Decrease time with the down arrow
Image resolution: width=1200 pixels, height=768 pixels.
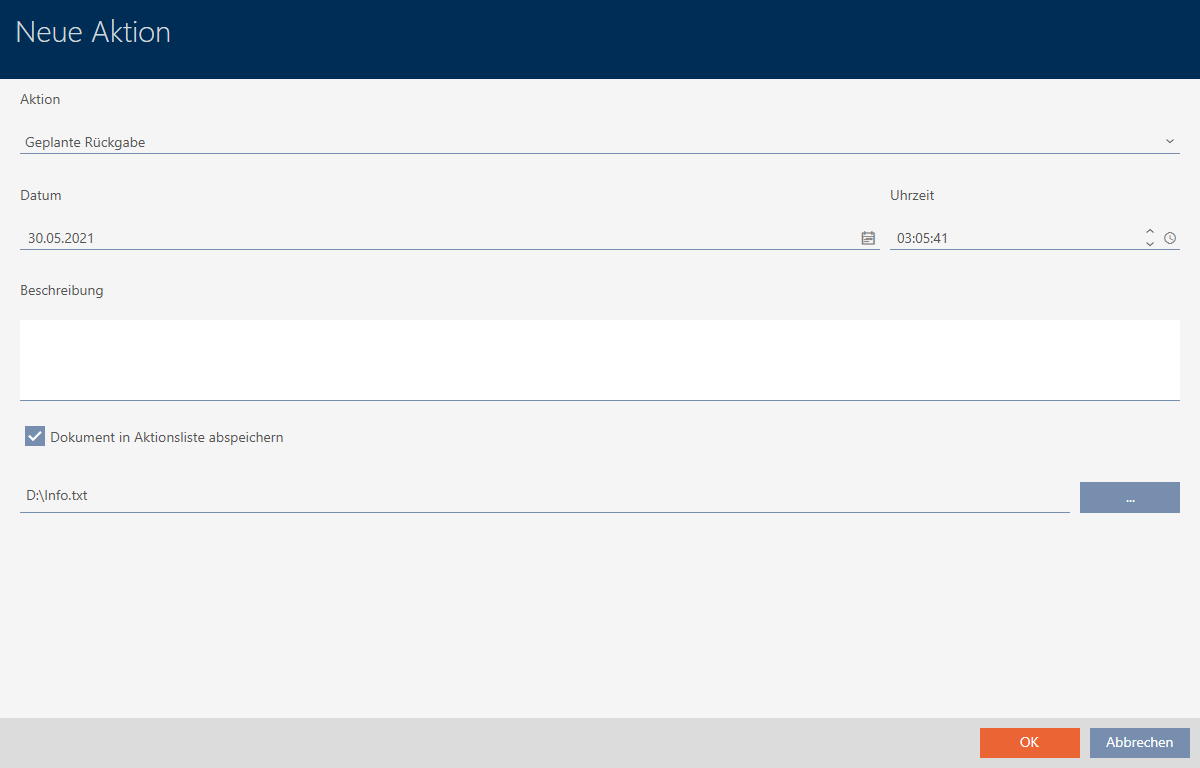click(1150, 244)
